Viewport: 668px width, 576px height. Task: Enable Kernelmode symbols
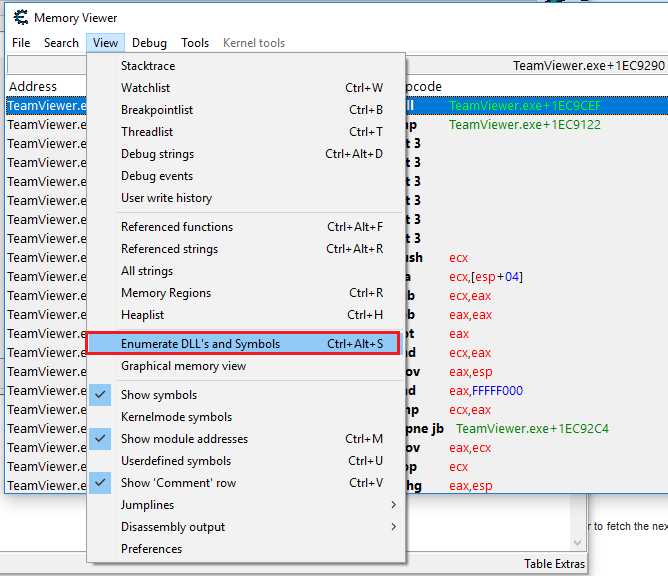246,417
